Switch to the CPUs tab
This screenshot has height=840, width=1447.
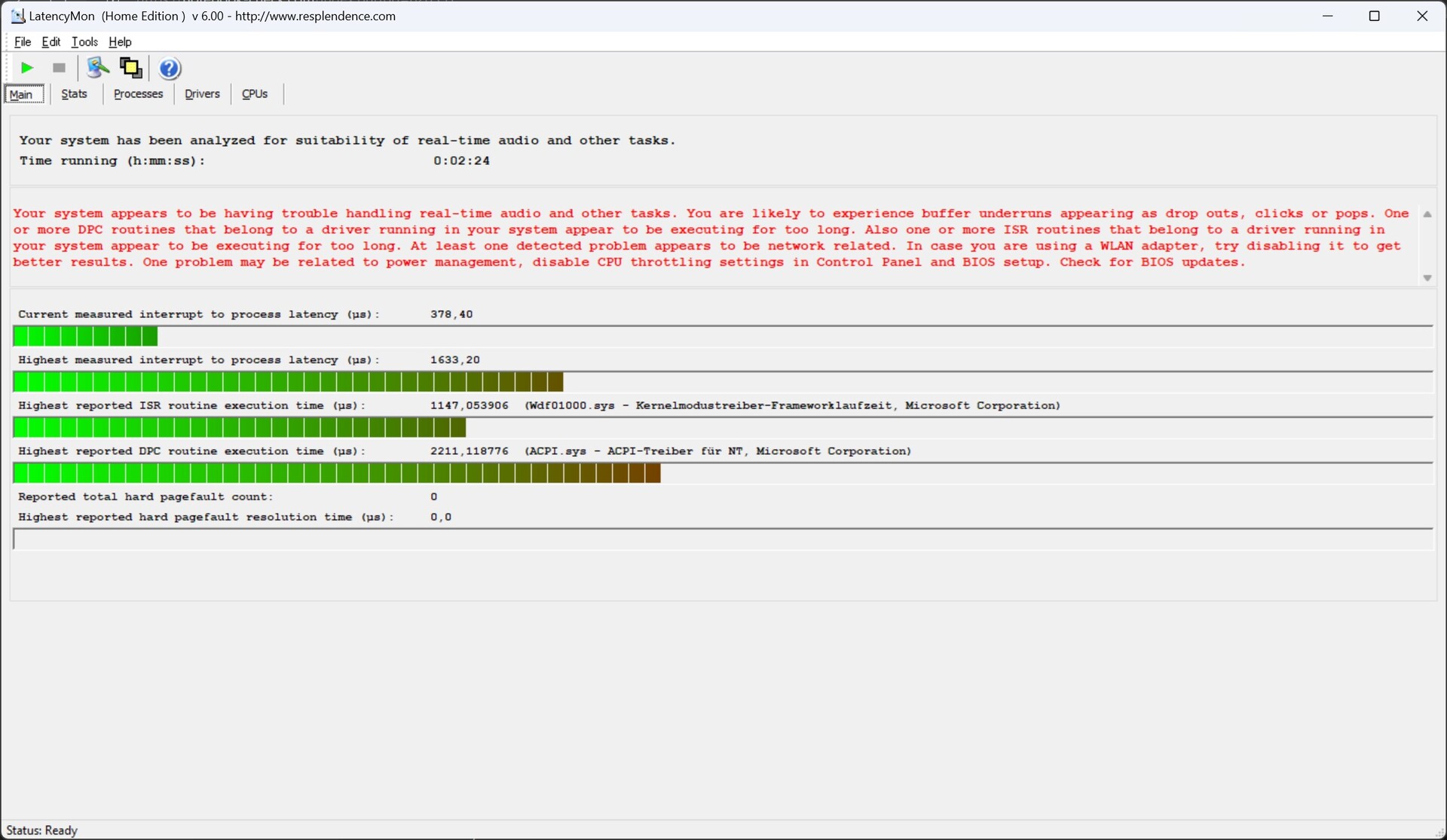[255, 94]
